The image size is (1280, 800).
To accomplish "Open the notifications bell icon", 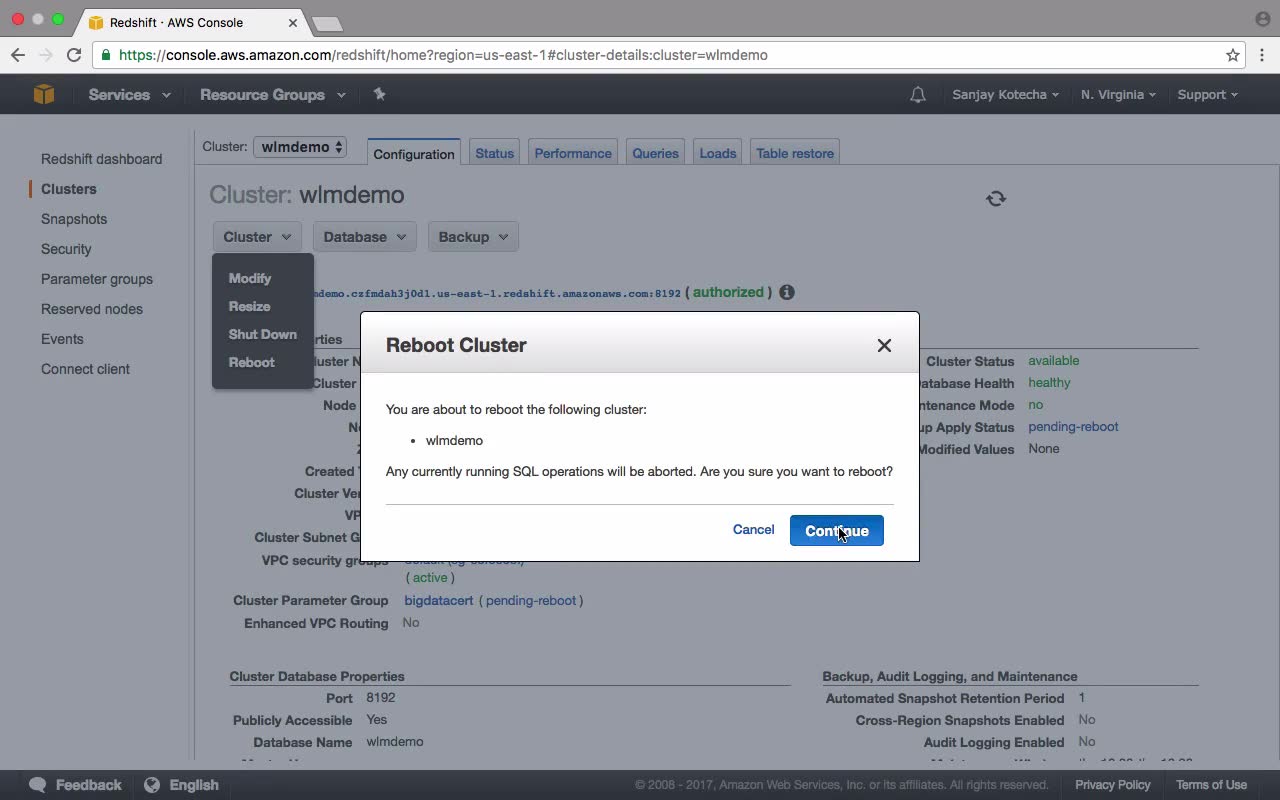I will pyautogui.click(x=917, y=95).
